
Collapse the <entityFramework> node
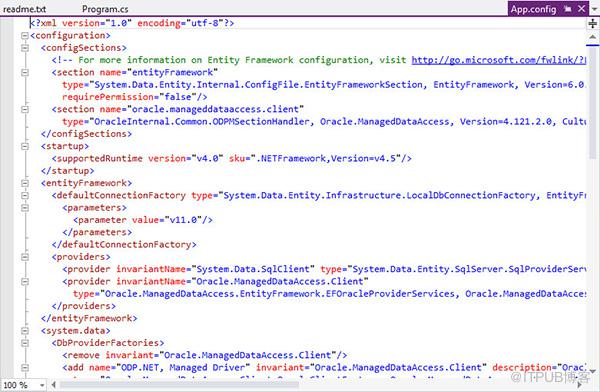pyautogui.click(x=25, y=183)
